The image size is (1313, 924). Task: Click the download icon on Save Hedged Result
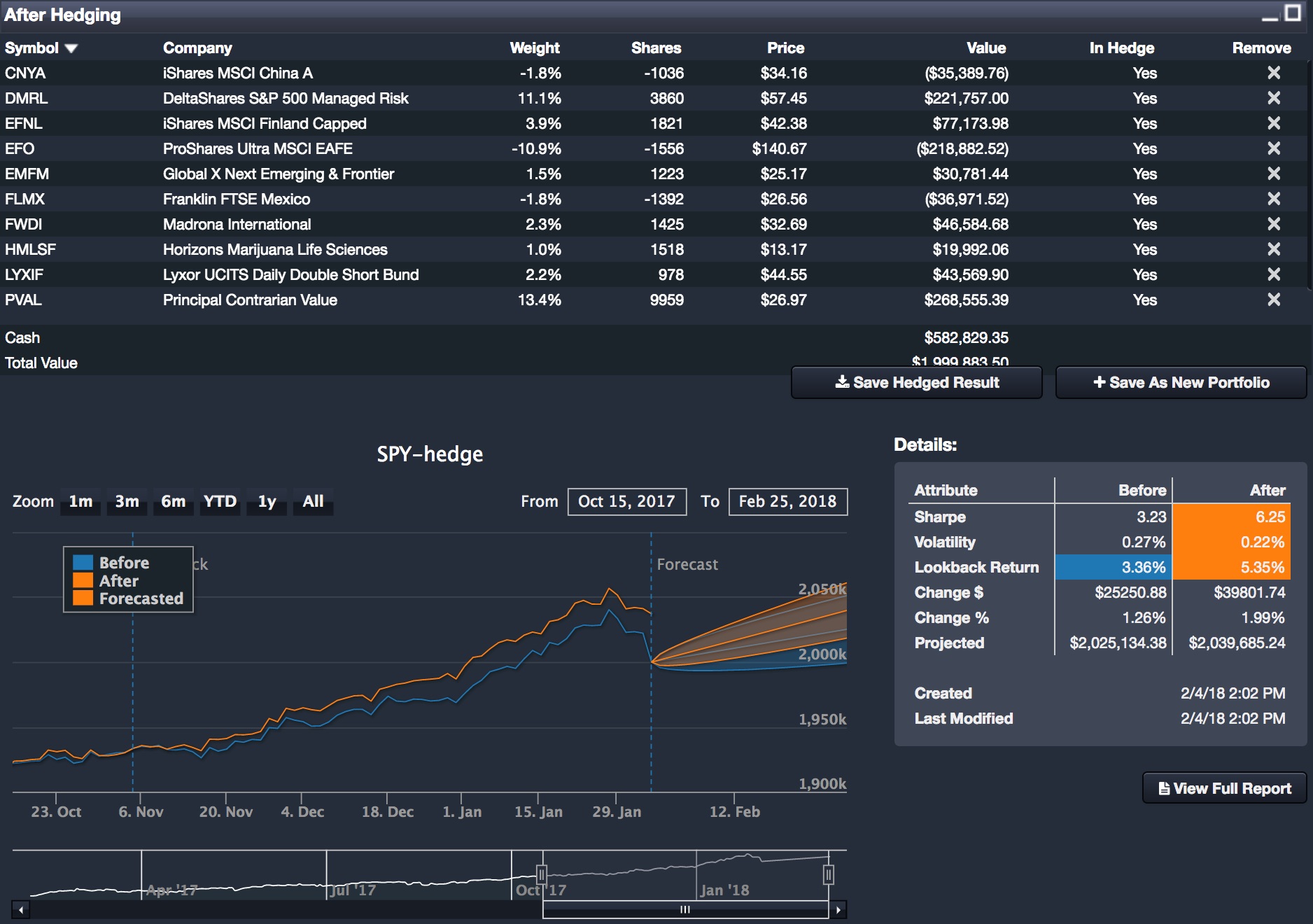click(844, 382)
